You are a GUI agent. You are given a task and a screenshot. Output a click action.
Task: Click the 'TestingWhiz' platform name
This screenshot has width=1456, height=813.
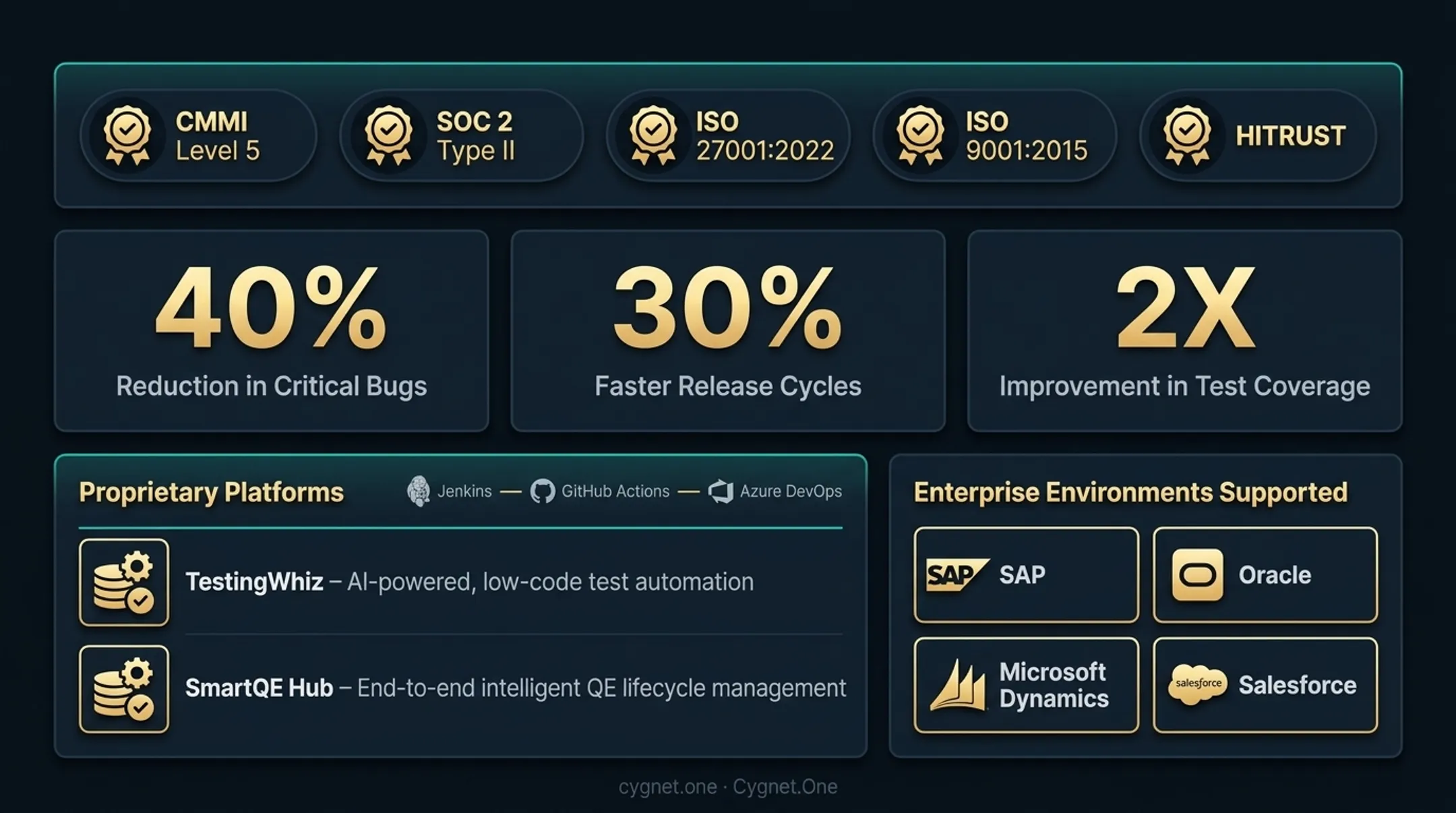tap(254, 582)
